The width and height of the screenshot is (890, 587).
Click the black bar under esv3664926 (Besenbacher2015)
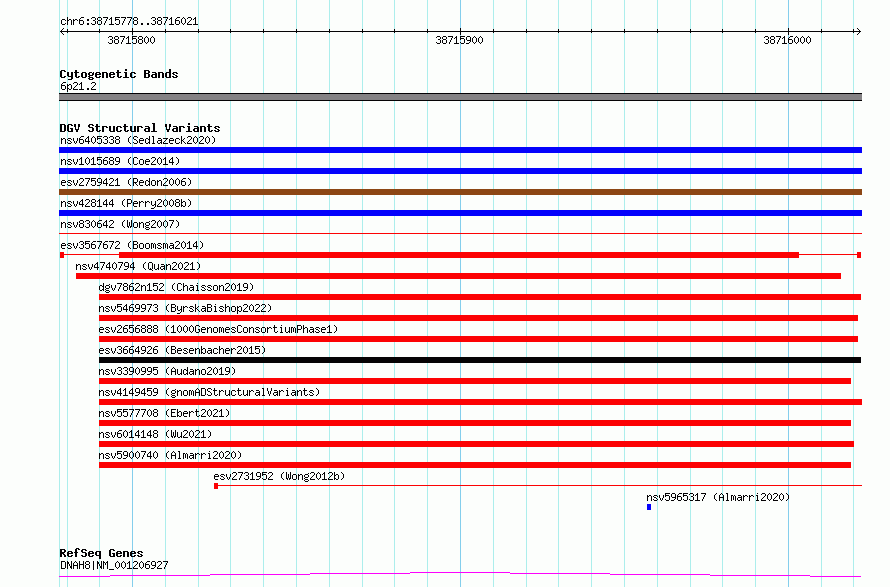point(480,360)
